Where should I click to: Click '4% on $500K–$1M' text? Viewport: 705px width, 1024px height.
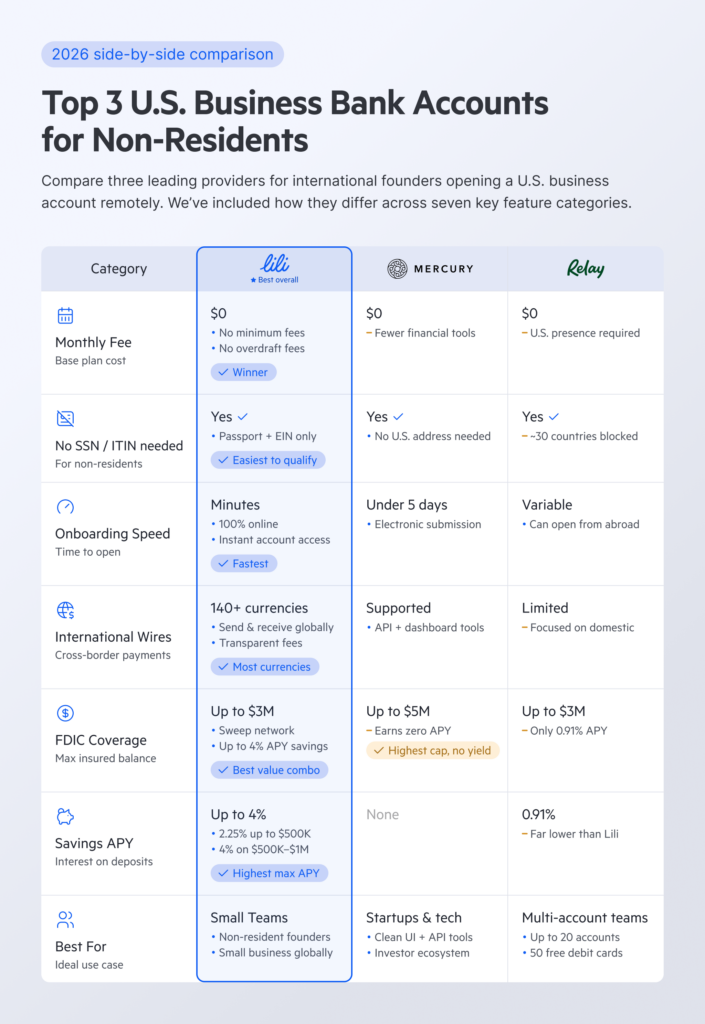[x=264, y=850]
